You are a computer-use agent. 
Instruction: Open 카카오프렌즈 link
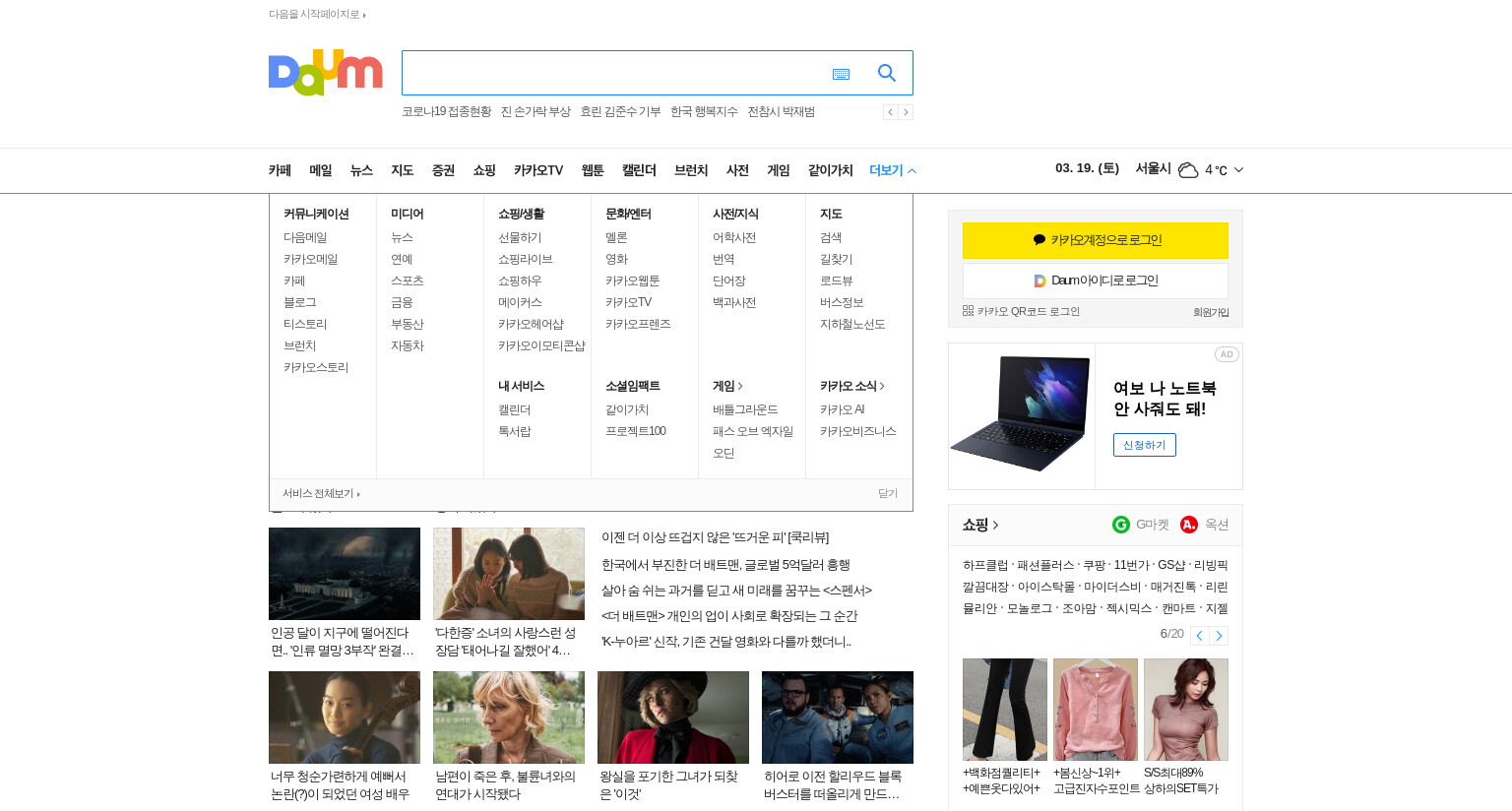tap(638, 324)
